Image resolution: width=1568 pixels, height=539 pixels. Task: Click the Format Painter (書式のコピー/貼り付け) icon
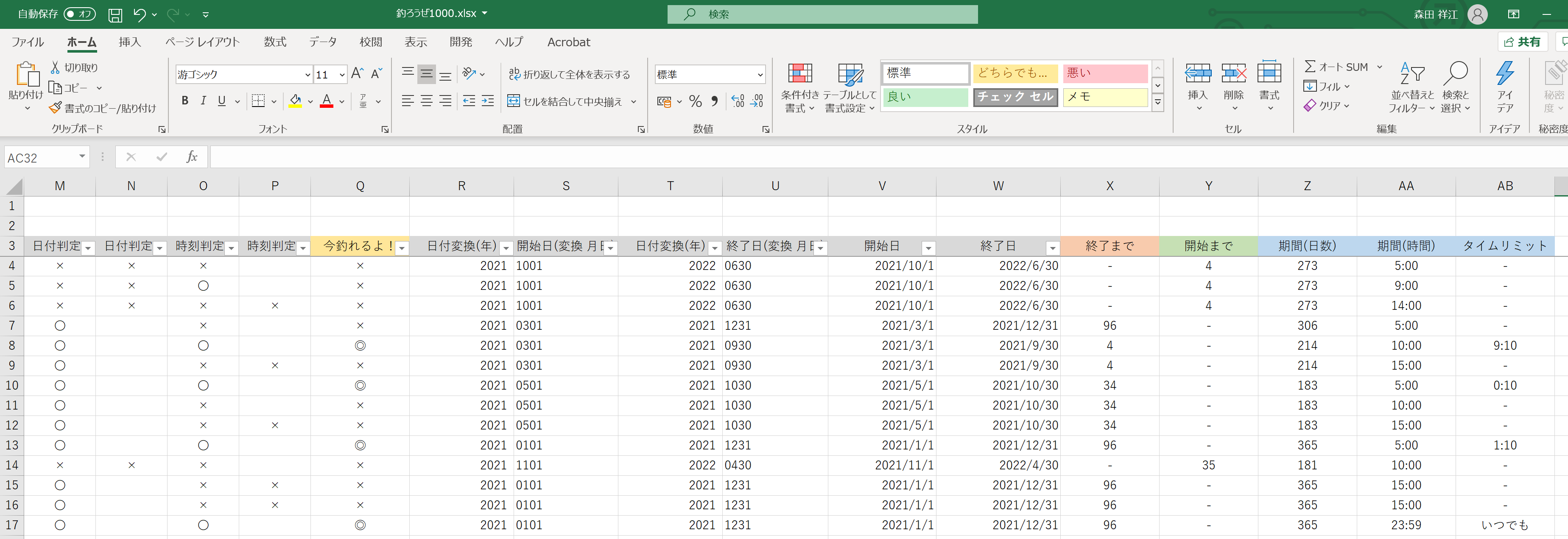click(56, 108)
